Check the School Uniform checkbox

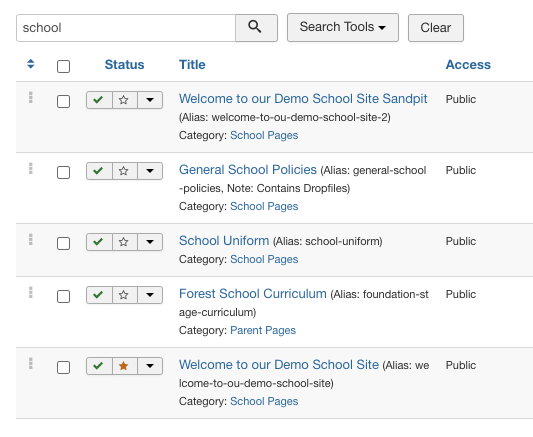pos(64,244)
